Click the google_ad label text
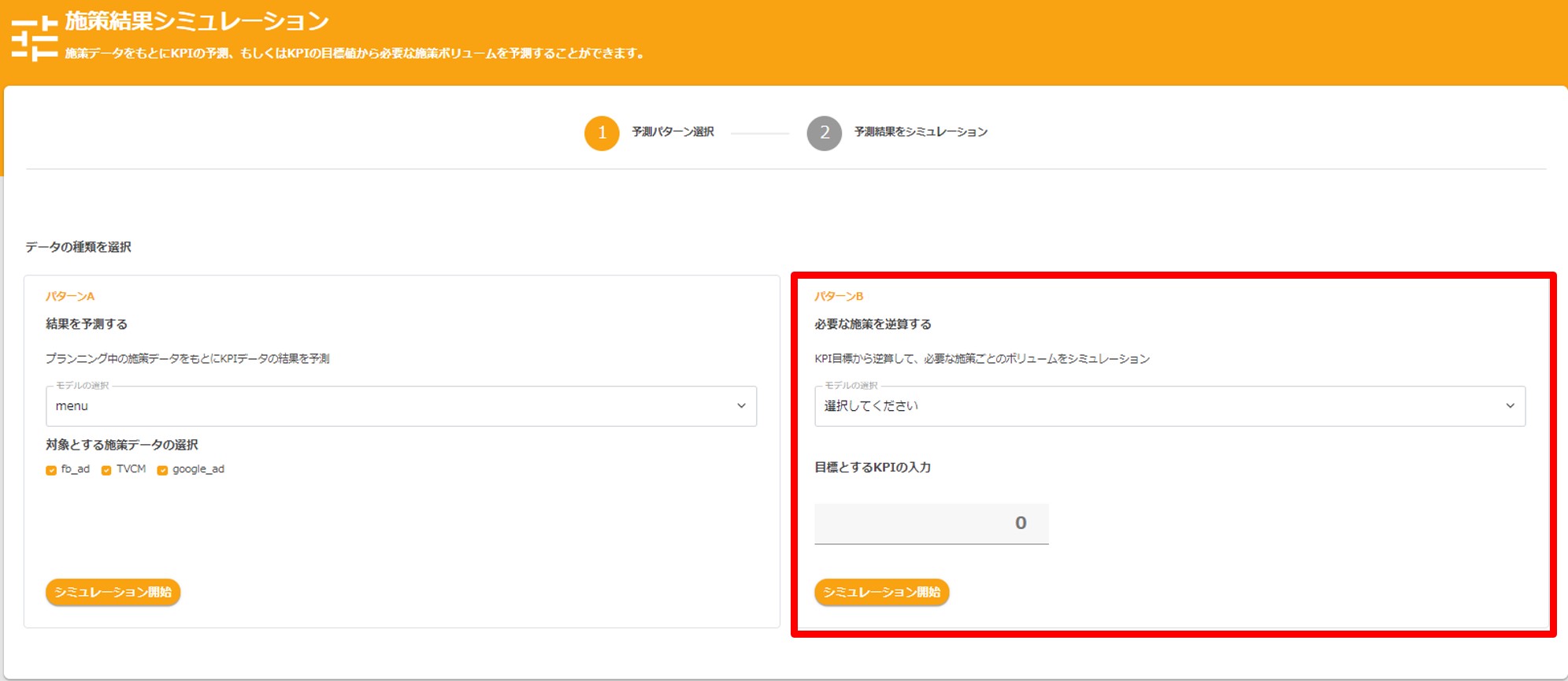This screenshot has width=1568, height=681. (x=198, y=468)
